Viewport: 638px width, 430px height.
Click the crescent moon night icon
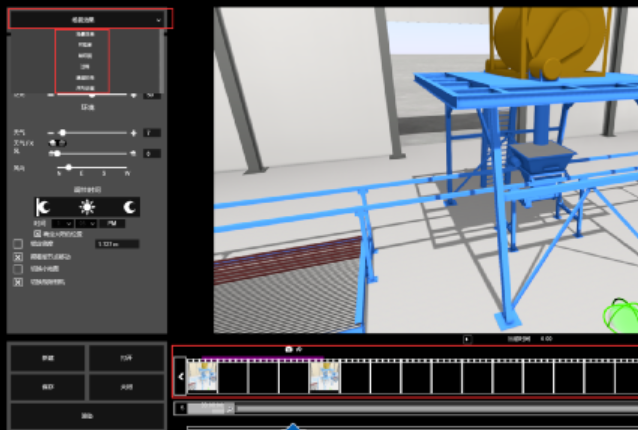point(129,207)
